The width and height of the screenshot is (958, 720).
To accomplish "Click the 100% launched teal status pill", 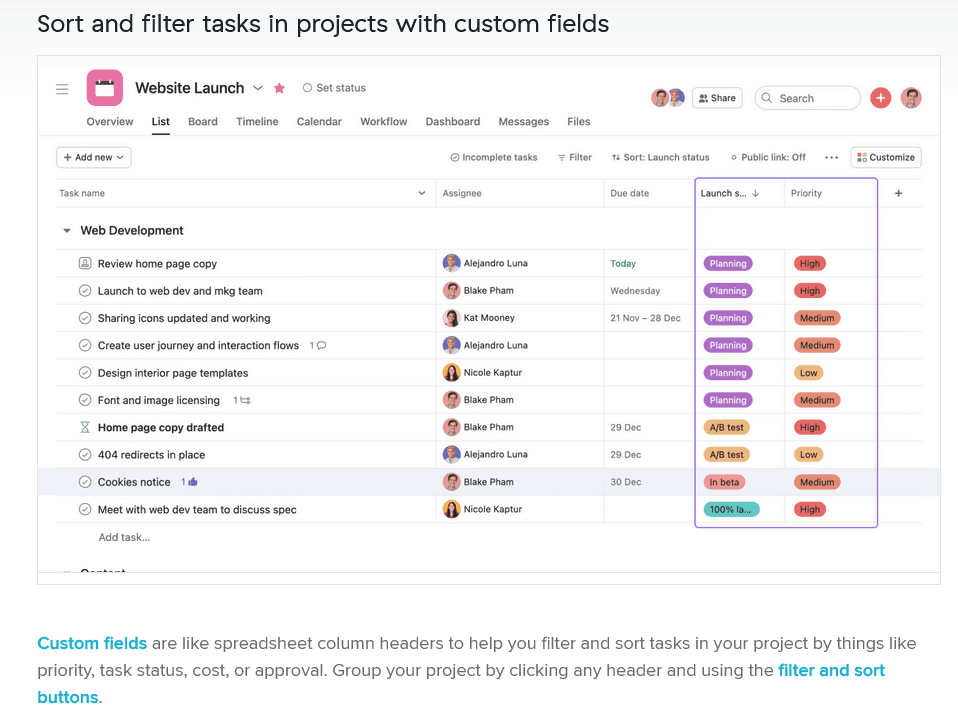I will click(x=731, y=509).
